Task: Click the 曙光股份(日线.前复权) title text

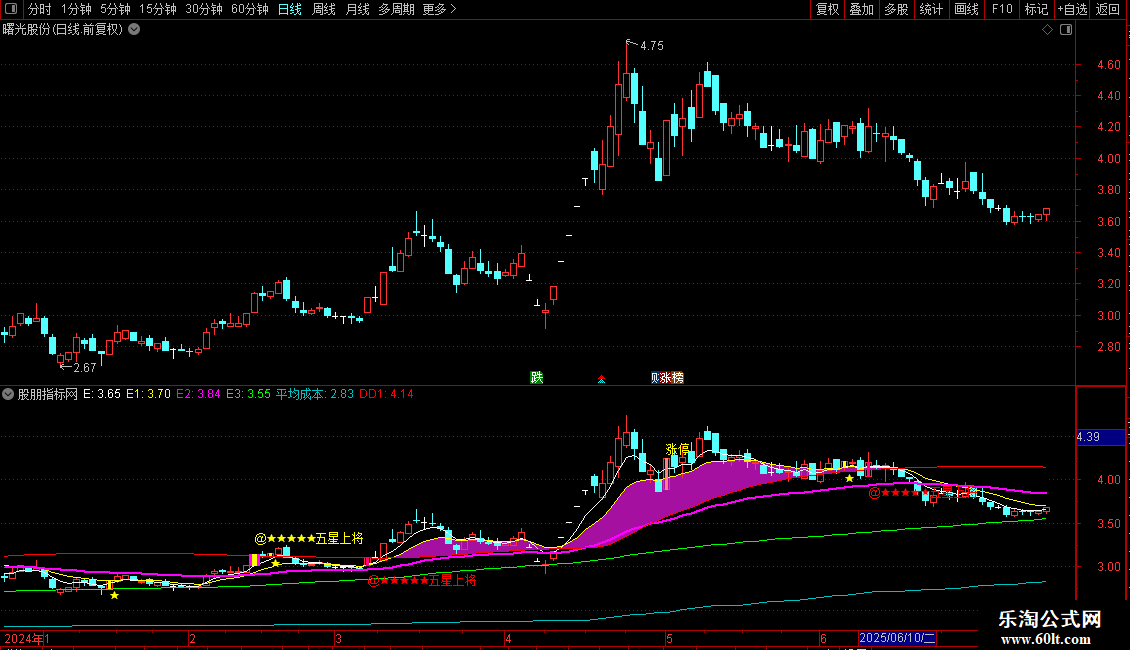Action: point(63,30)
